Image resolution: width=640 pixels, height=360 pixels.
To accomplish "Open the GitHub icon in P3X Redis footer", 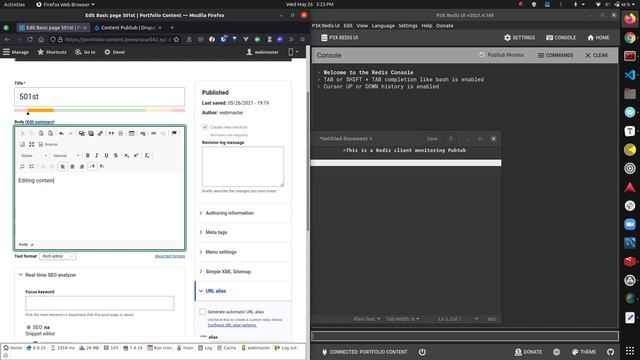I will (610, 352).
